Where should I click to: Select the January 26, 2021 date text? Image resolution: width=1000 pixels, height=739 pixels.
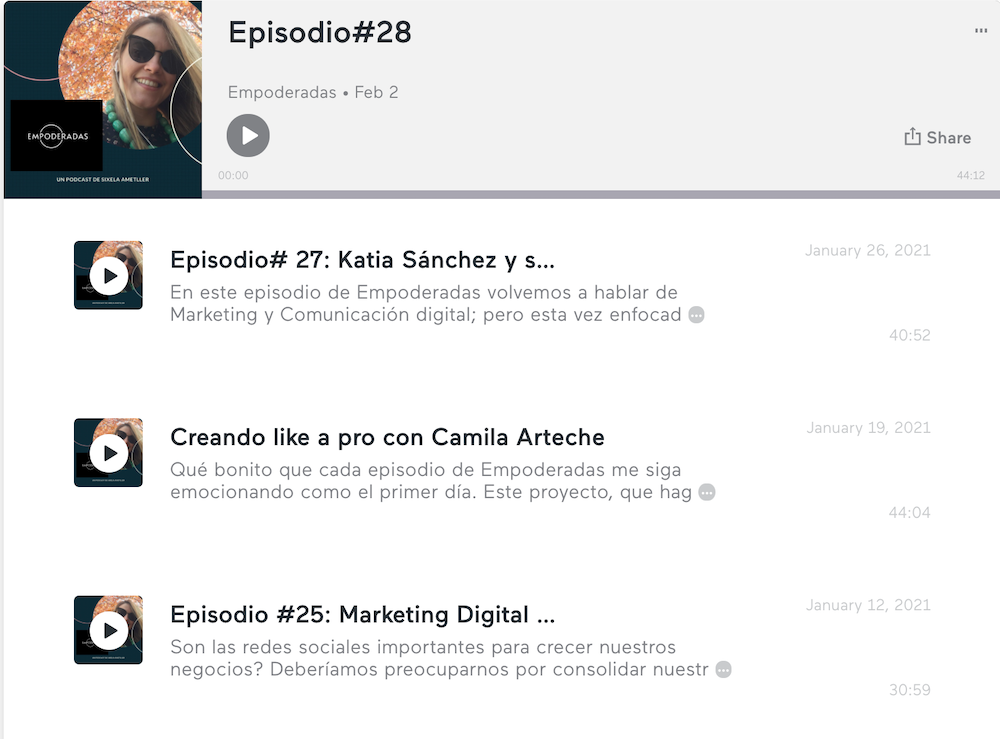click(x=868, y=250)
